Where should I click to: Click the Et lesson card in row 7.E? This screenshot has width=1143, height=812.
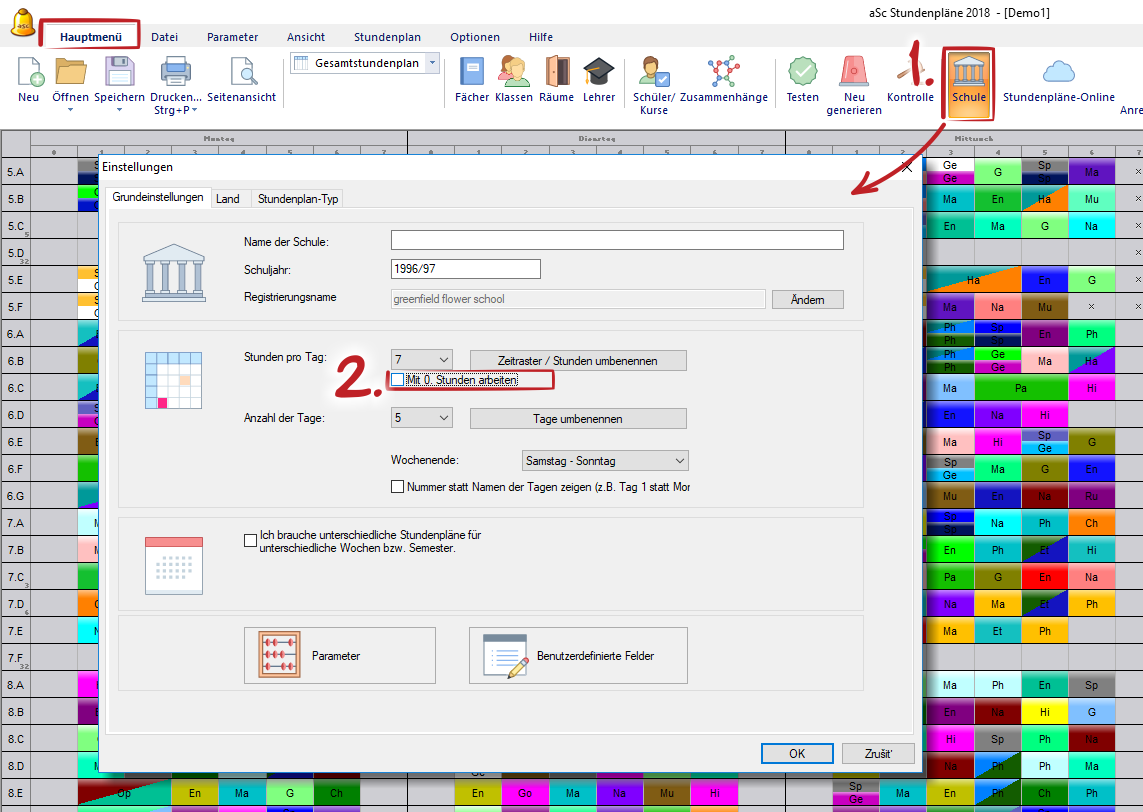pos(997,631)
